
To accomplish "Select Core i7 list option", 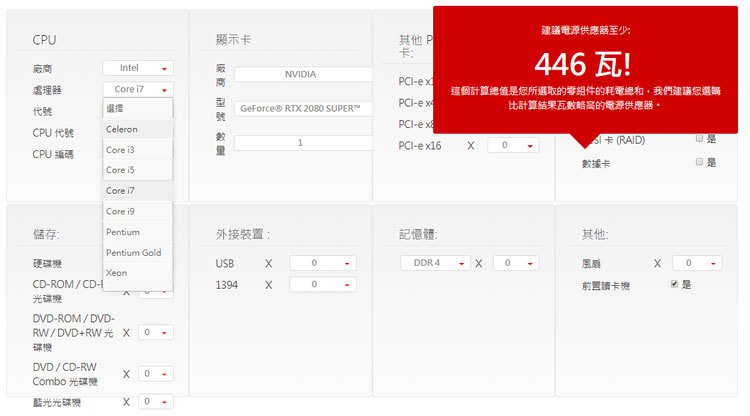I will click(138, 190).
